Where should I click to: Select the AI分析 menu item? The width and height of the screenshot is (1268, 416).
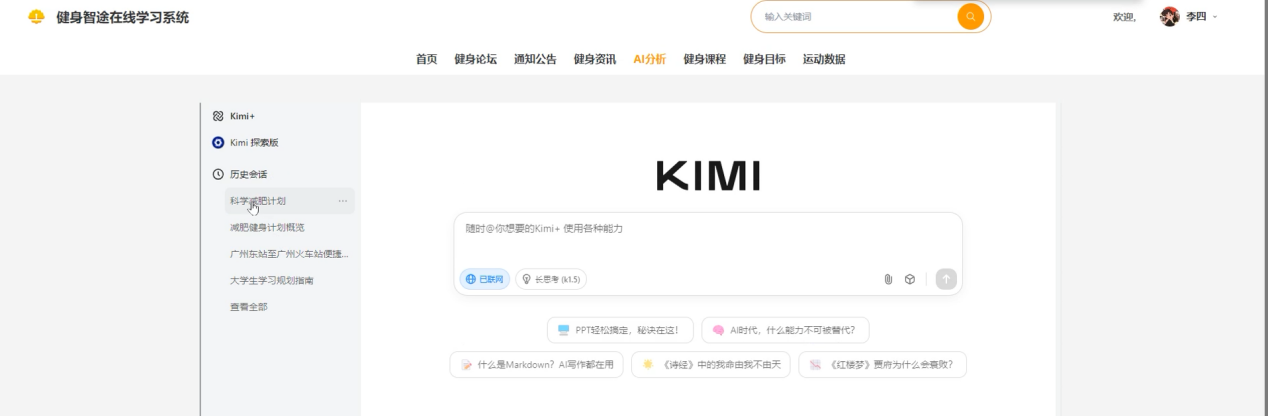[650, 59]
